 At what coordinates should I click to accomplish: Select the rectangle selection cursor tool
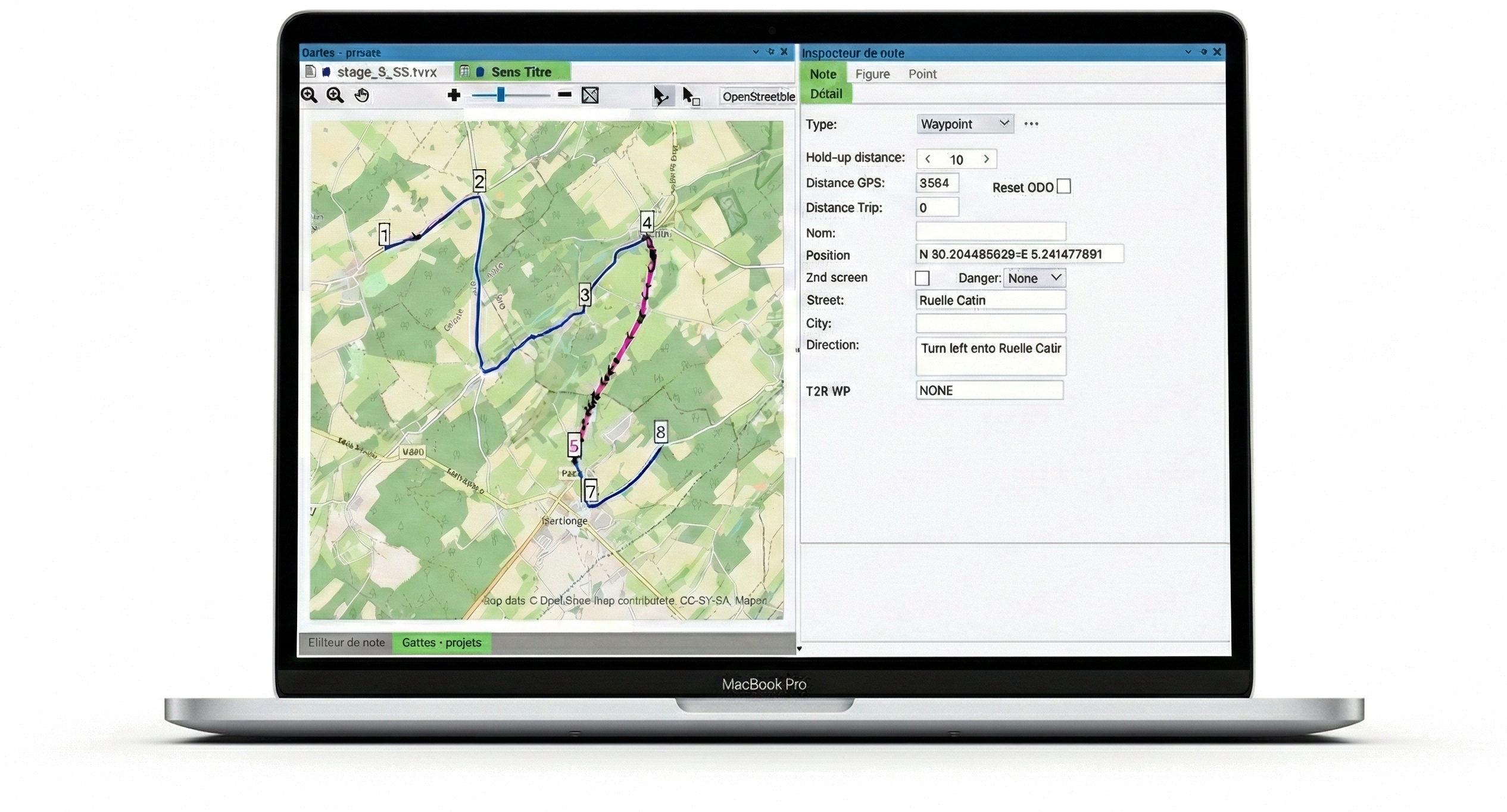(691, 96)
